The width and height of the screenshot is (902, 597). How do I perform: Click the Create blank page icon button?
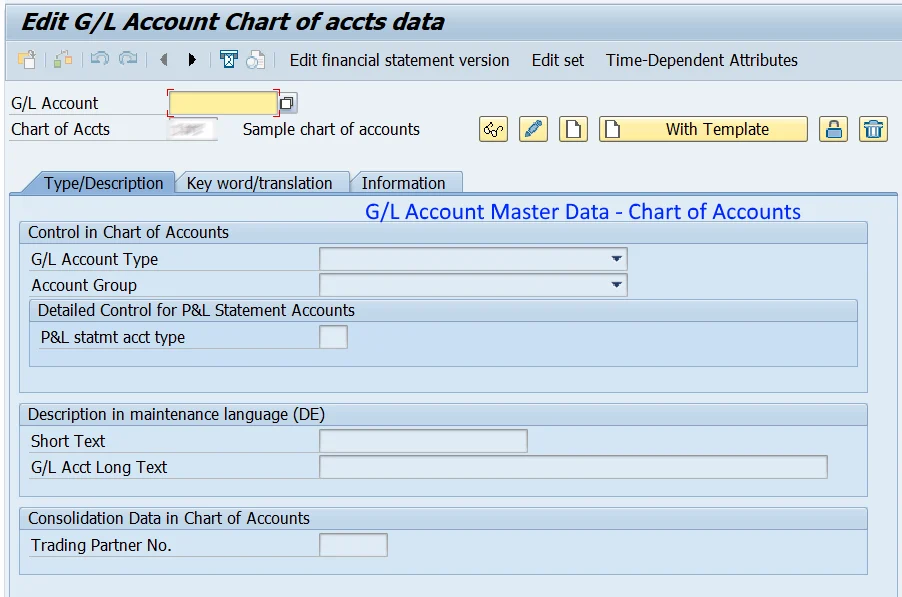[x=573, y=129]
